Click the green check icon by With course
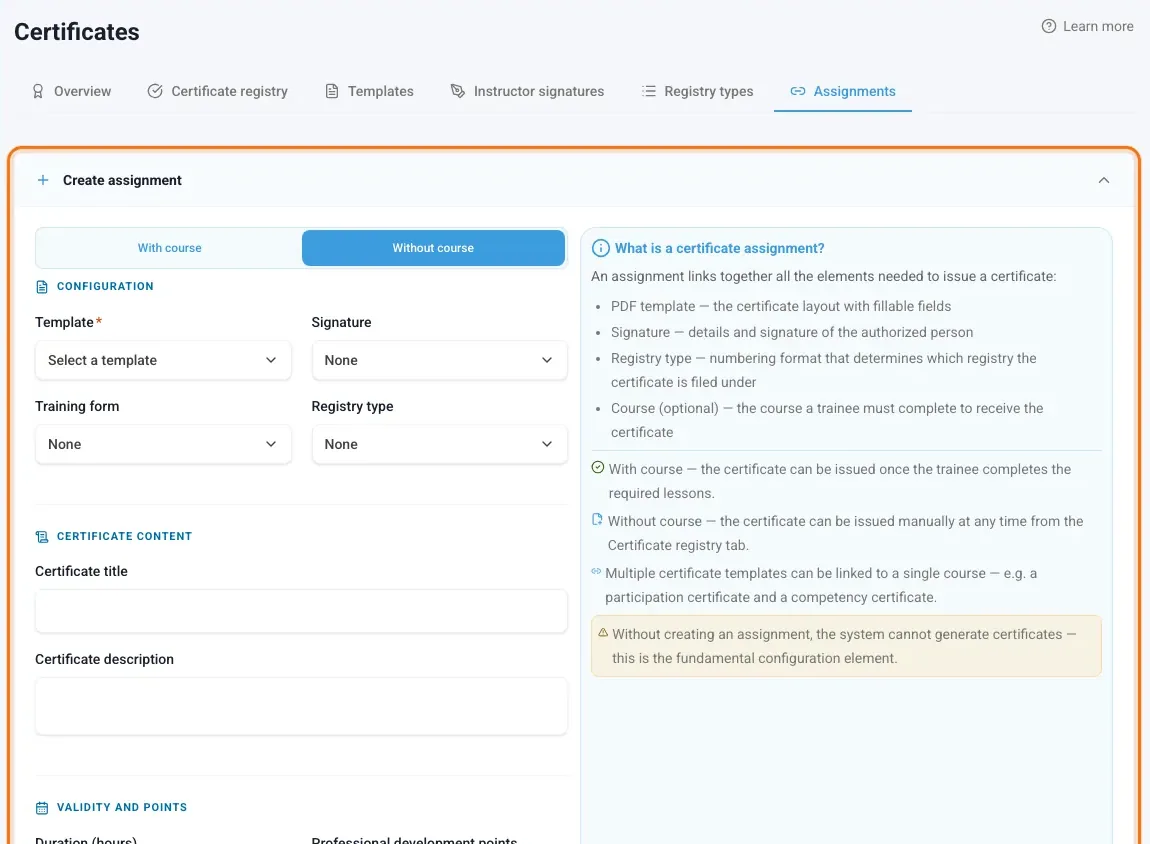The height and width of the screenshot is (844, 1150). coord(598,467)
